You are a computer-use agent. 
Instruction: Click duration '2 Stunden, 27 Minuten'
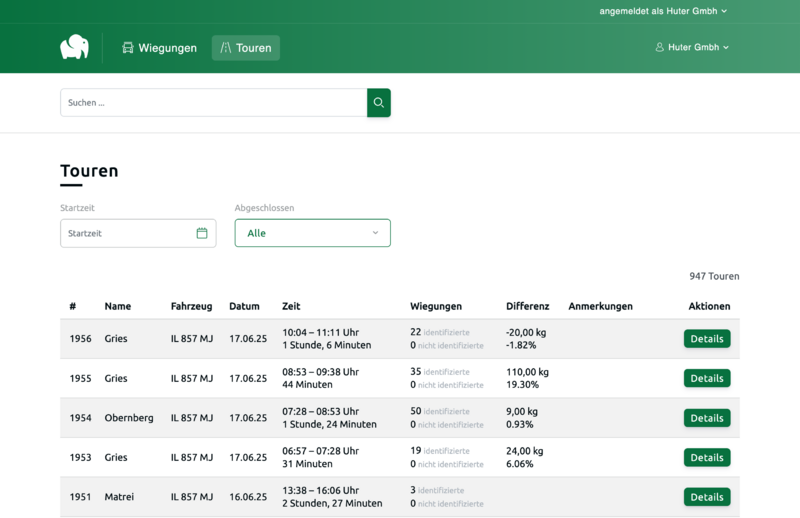tap(332, 503)
